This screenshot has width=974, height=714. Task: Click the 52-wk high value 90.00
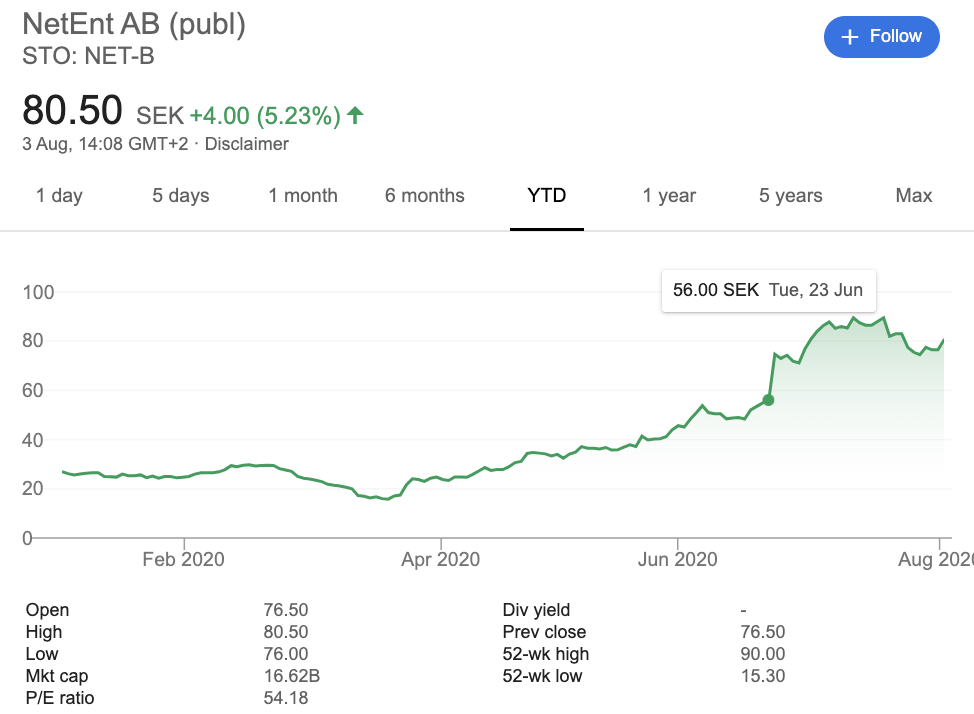coord(763,654)
